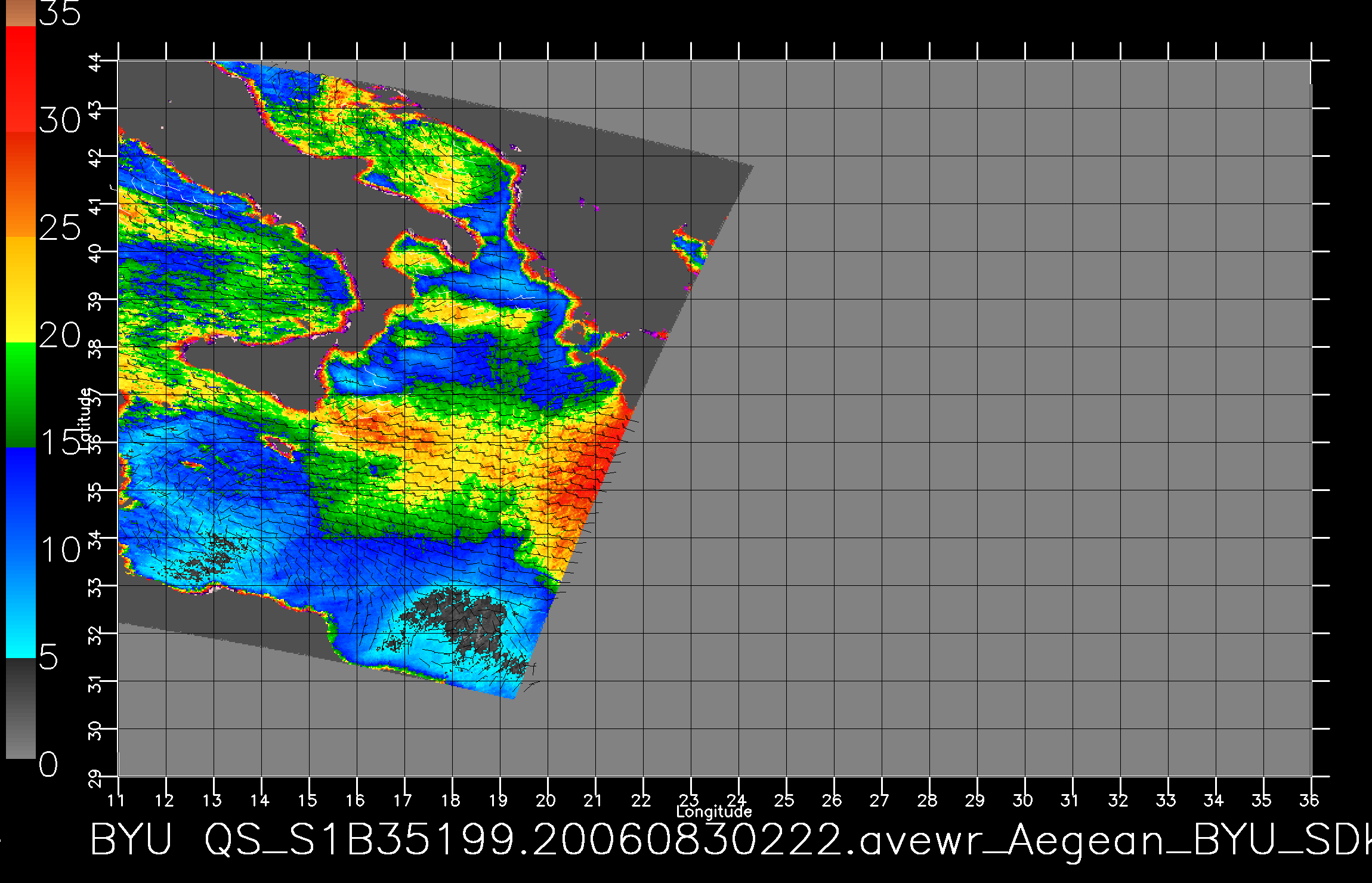Click longitude tick label 29

[x=975, y=800]
